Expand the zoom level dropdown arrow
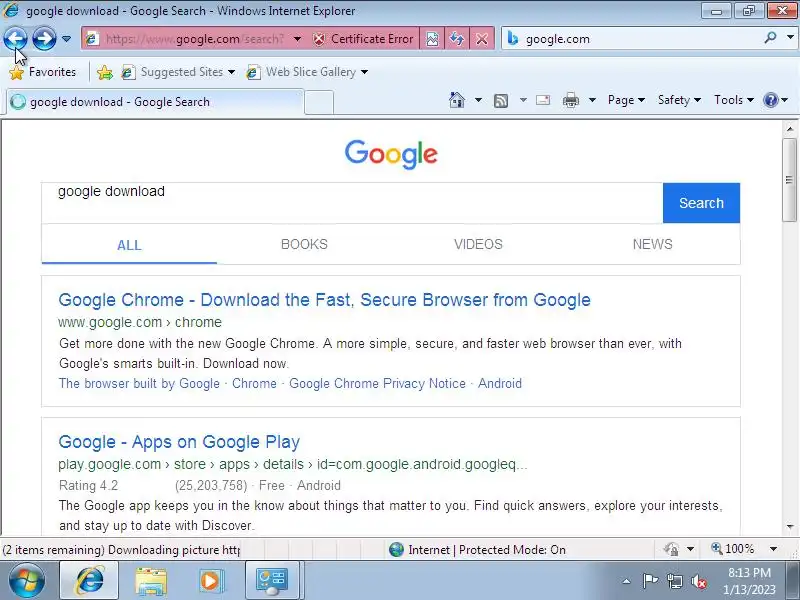This screenshot has width=800, height=600. coord(773,549)
